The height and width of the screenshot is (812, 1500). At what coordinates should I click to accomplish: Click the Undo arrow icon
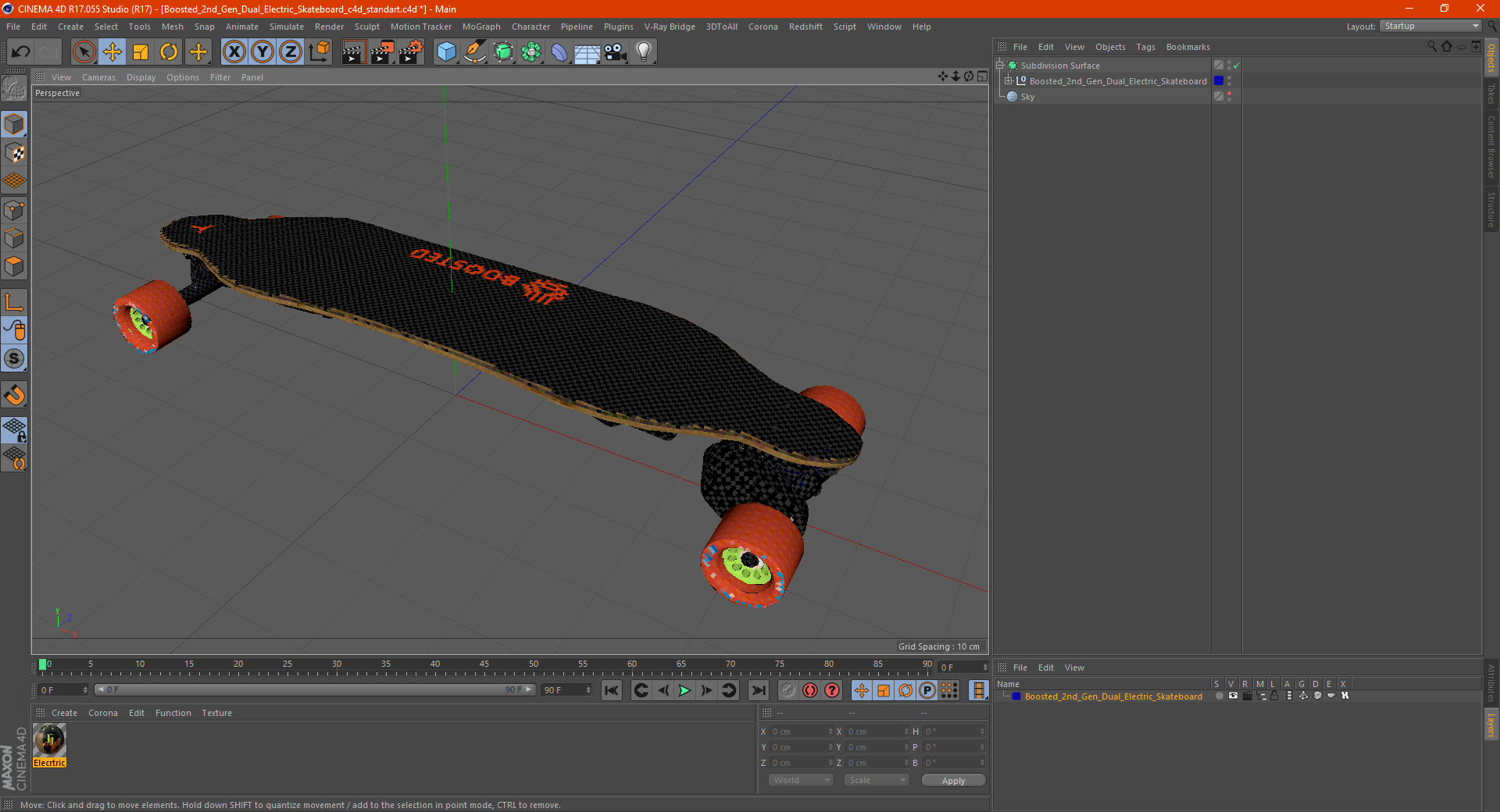(x=21, y=52)
